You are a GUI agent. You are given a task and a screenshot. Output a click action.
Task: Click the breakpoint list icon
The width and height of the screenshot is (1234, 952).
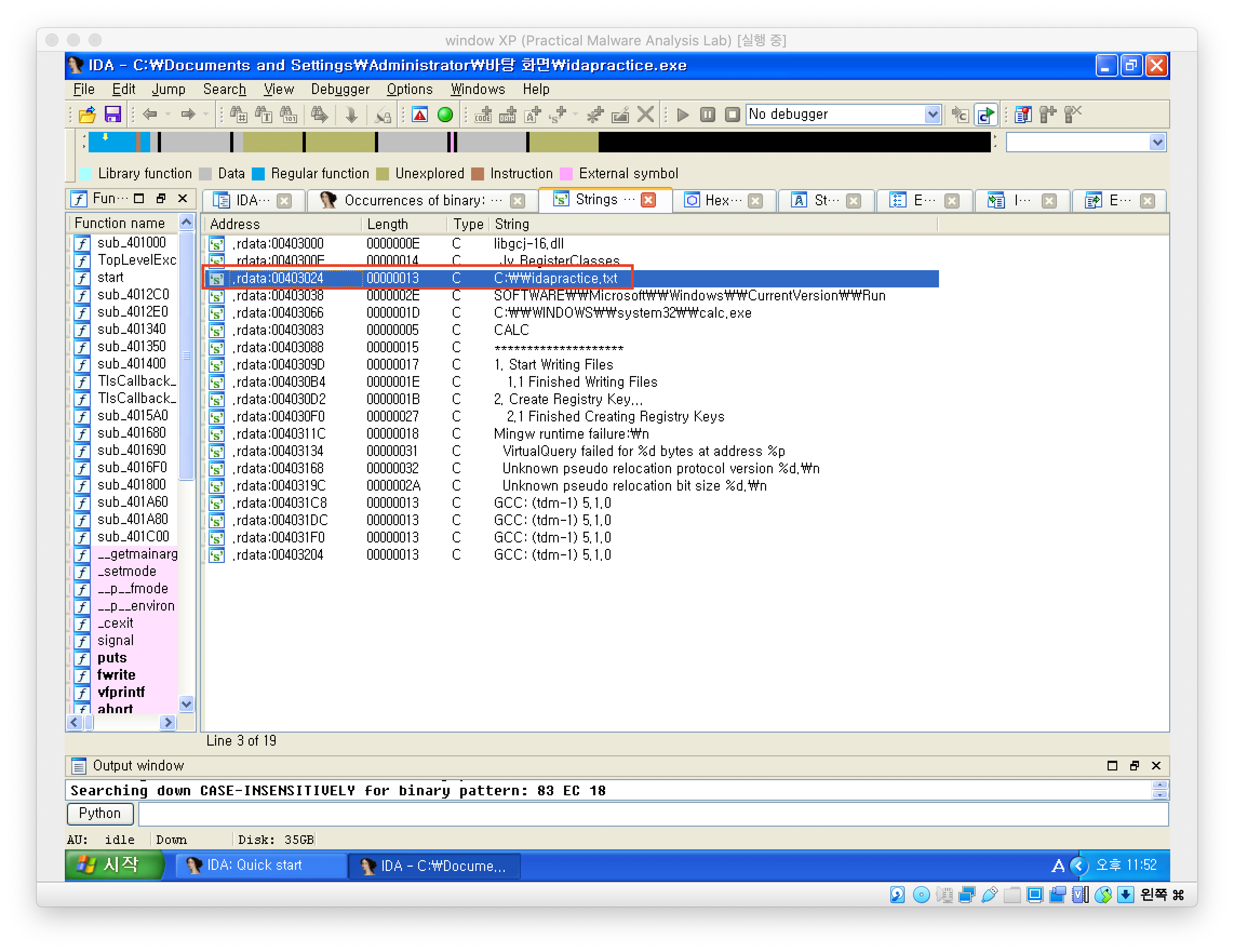(1023, 115)
